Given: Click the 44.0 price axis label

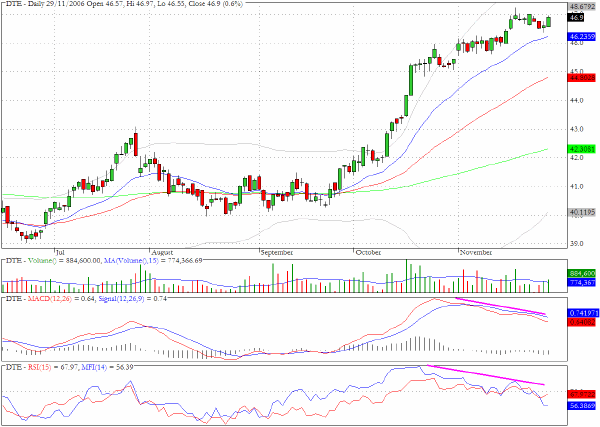Looking at the screenshot, I should [x=577, y=100].
